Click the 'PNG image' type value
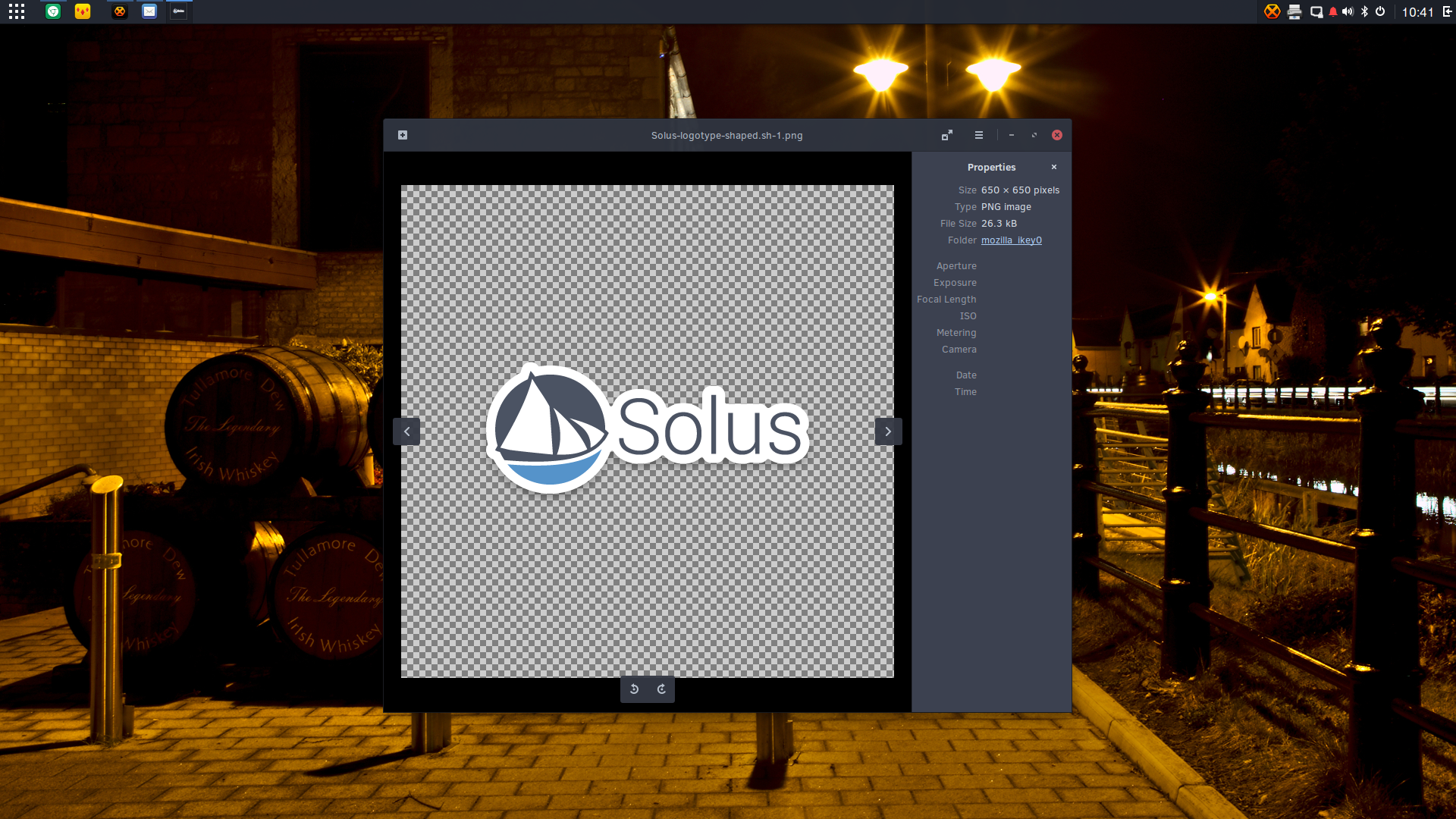The width and height of the screenshot is (1456, 819). (x=1006, y=207)
